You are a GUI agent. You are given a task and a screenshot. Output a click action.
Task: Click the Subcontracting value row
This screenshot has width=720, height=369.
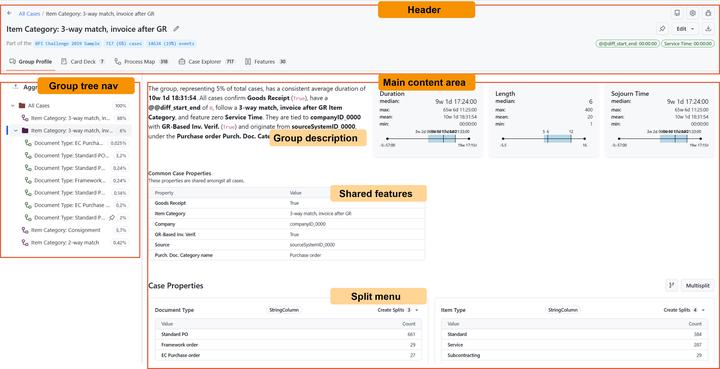[x=574, y=355]
